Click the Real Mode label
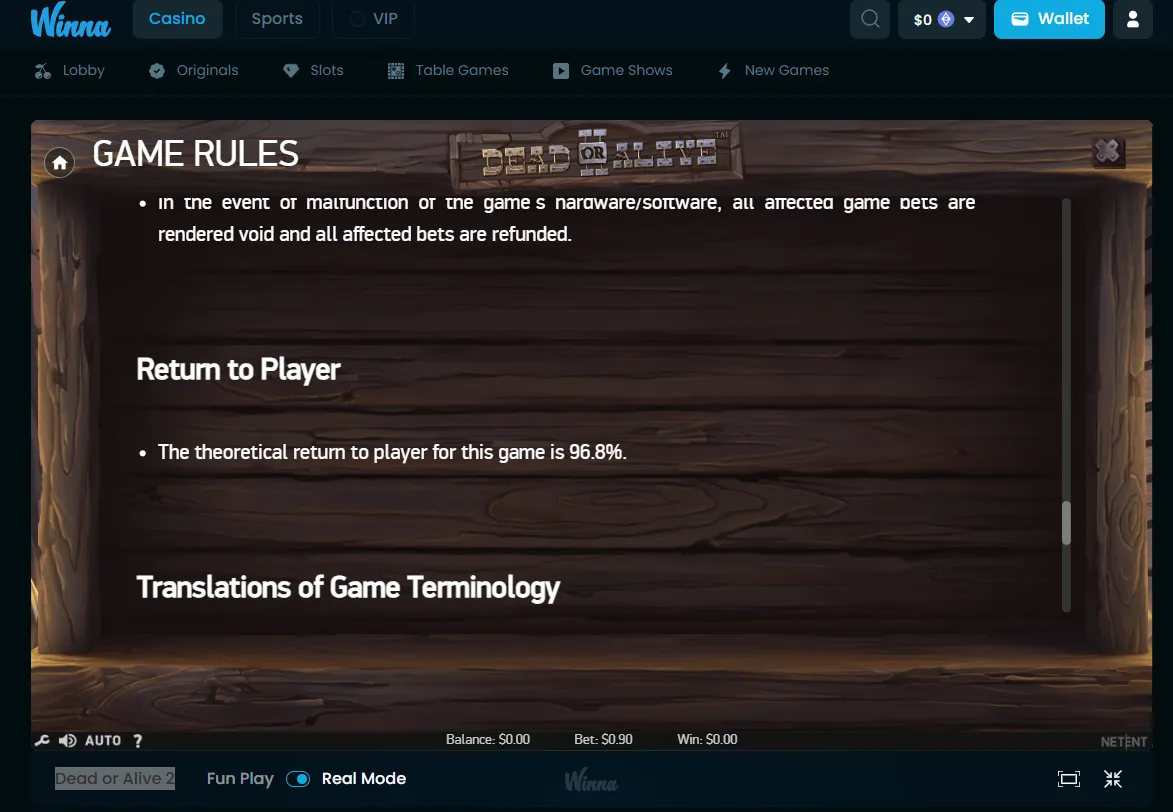The height and width of the screenshot is (812, 1173). [x=364, y=779]
